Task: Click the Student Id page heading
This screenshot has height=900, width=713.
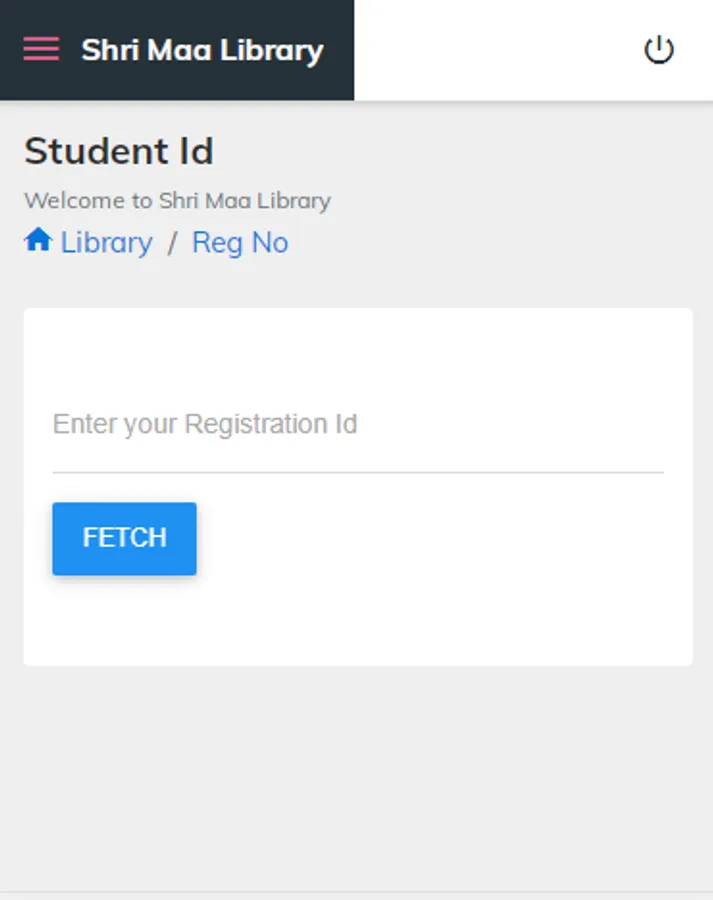Action: tap(119, 152)
